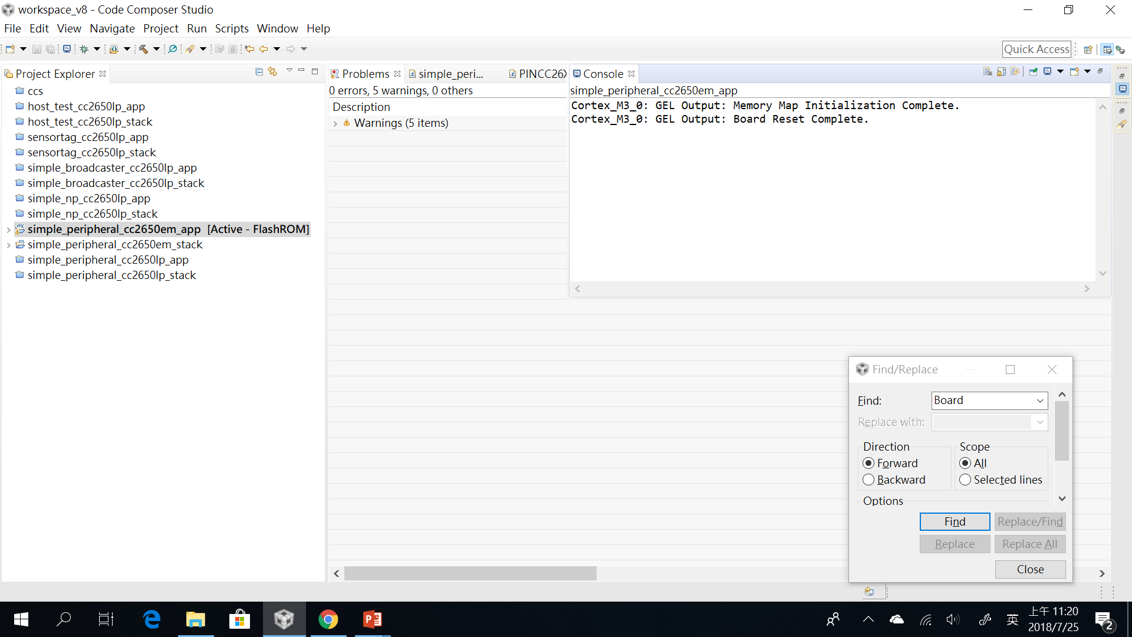Click the Find text input field

(x=983, y=400)
